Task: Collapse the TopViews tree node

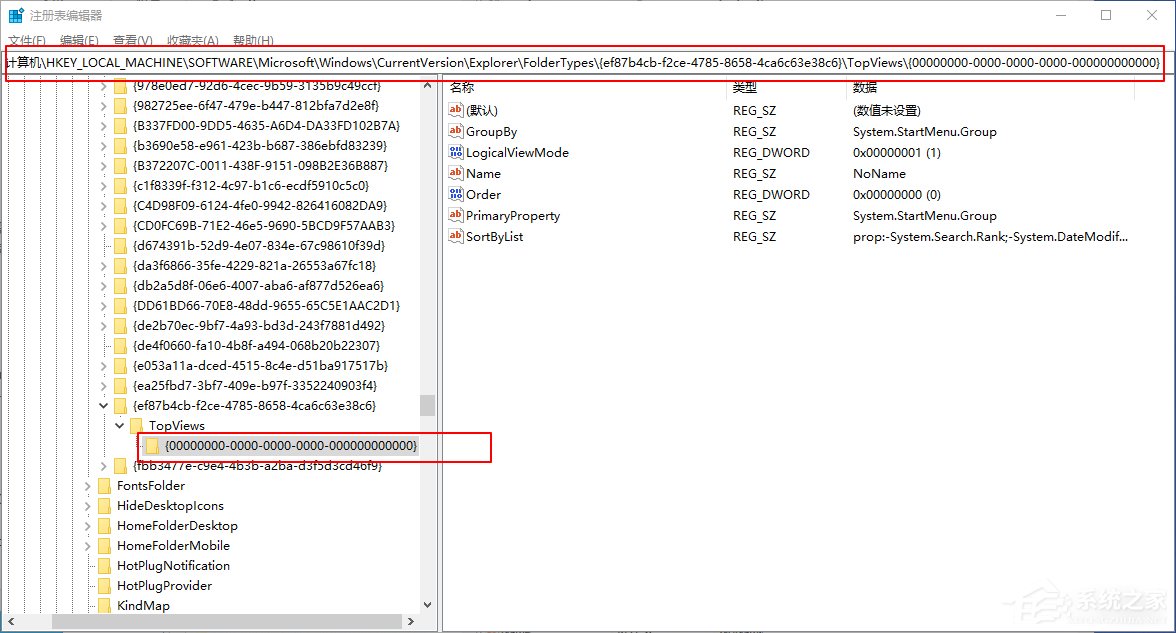Action: [x=119, y=426]
